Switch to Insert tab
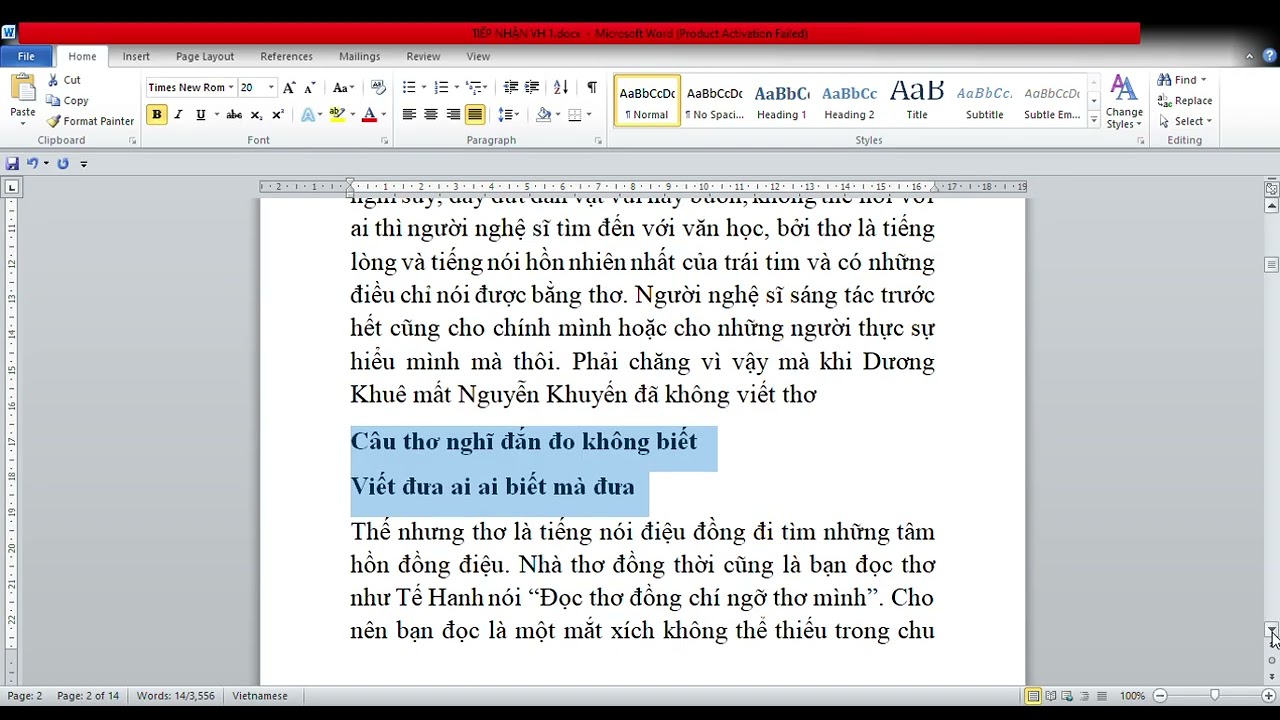 click(136, 56)
